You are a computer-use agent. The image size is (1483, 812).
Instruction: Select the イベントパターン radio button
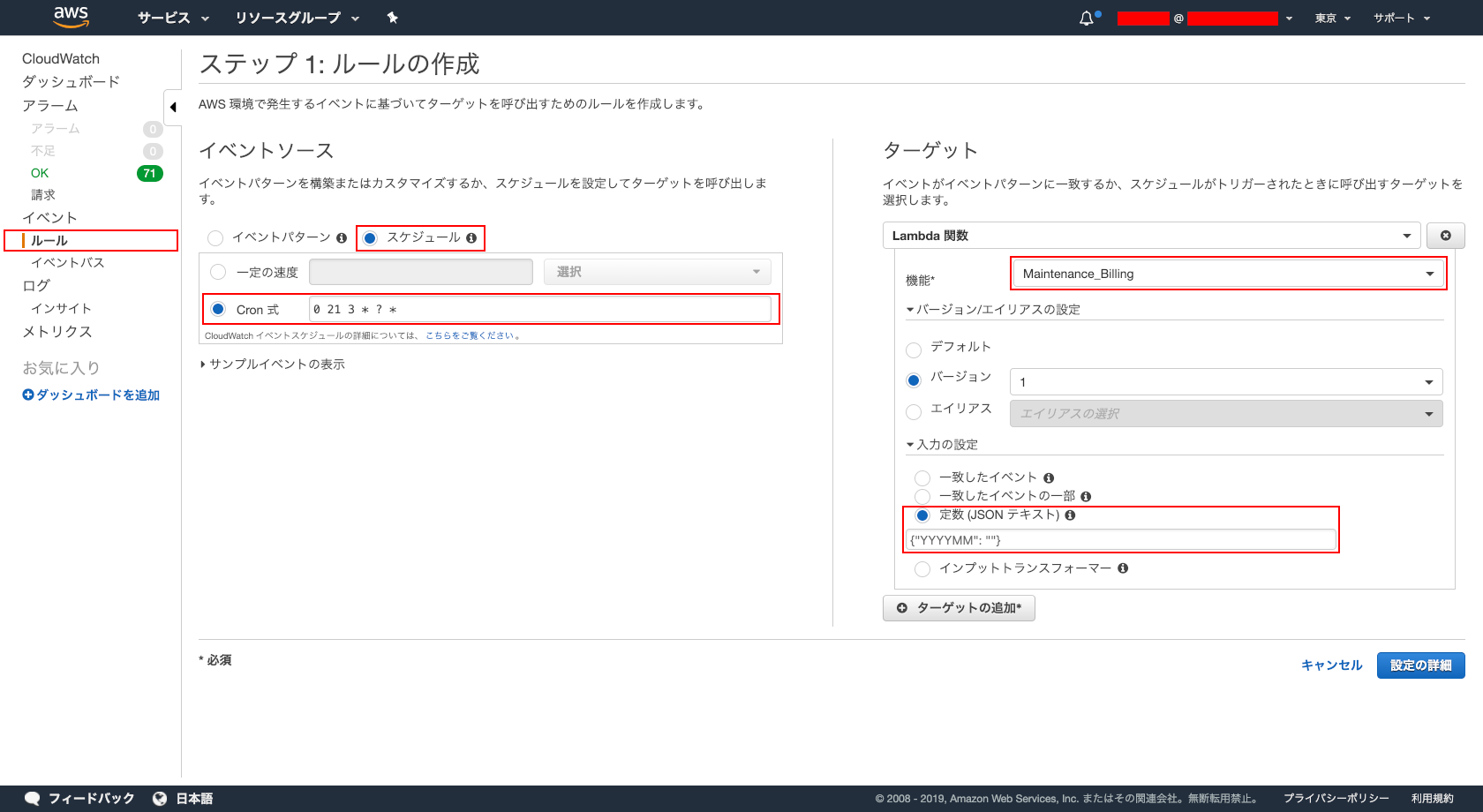click(x=215, y=238)
